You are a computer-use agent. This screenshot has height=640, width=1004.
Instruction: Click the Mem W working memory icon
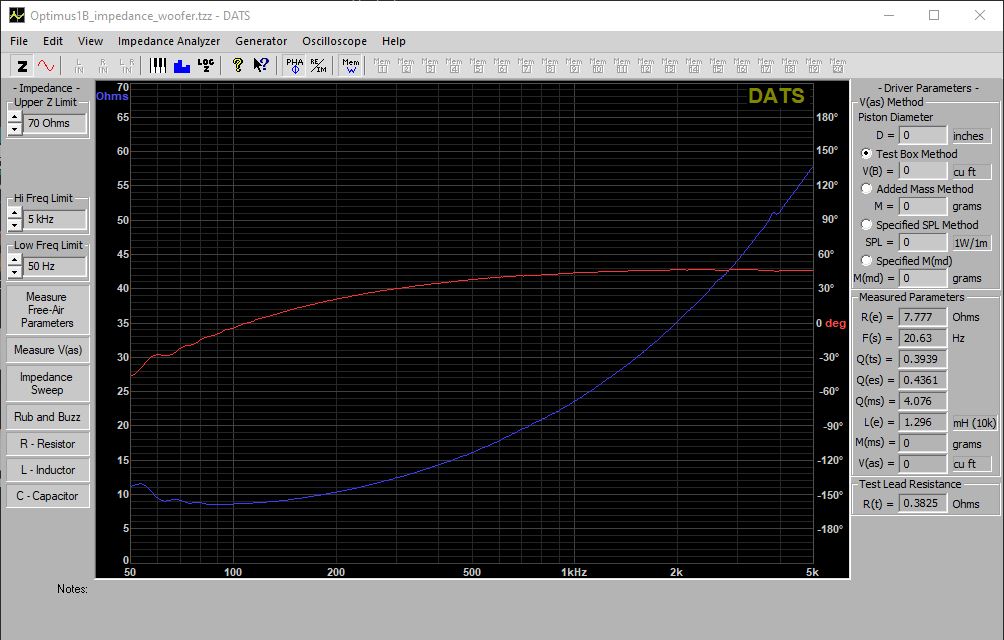[351, 65]
